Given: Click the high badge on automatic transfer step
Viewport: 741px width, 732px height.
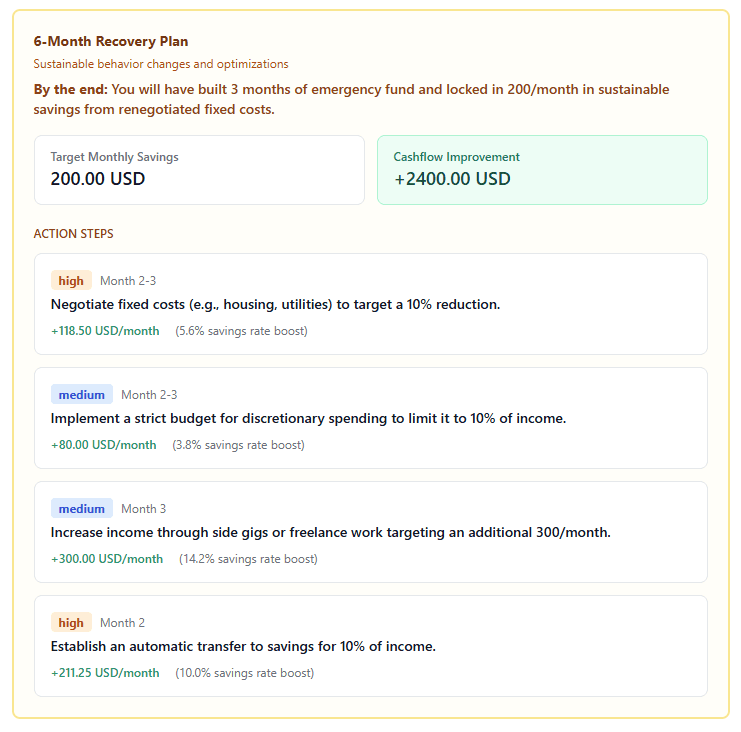Looking at the screenshot, I should tap(71, 623).
